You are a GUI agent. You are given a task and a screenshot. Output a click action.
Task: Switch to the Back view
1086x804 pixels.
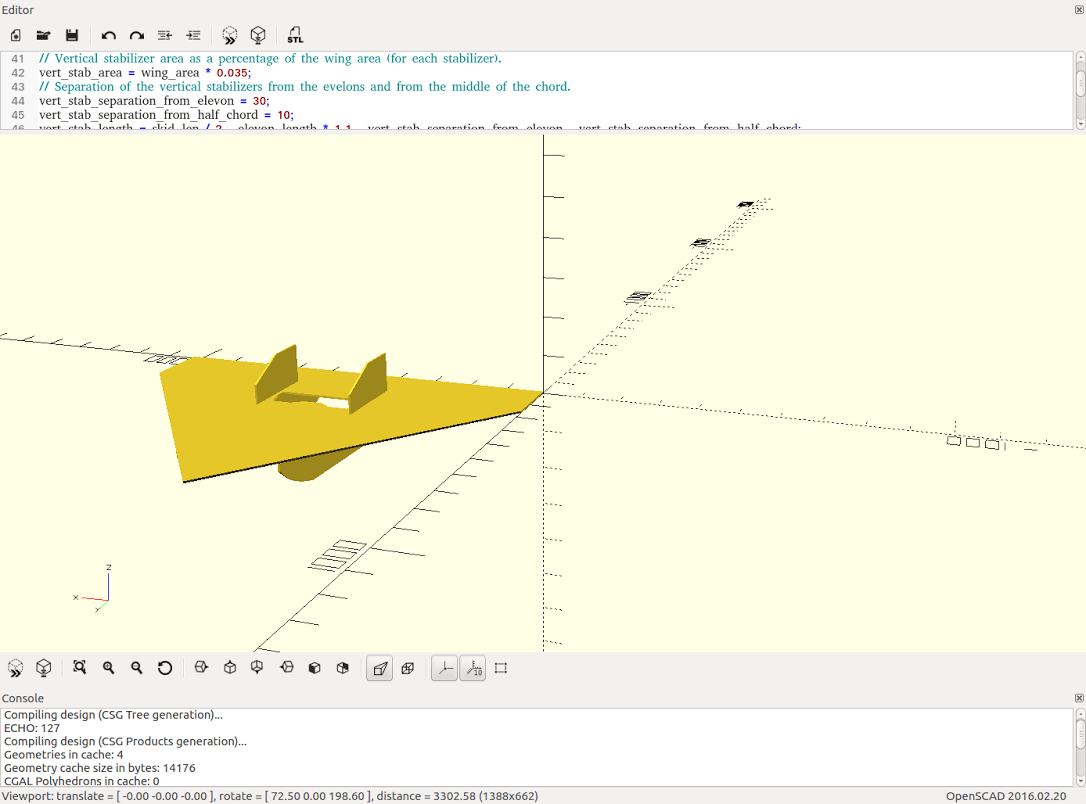tap(343, 668)
